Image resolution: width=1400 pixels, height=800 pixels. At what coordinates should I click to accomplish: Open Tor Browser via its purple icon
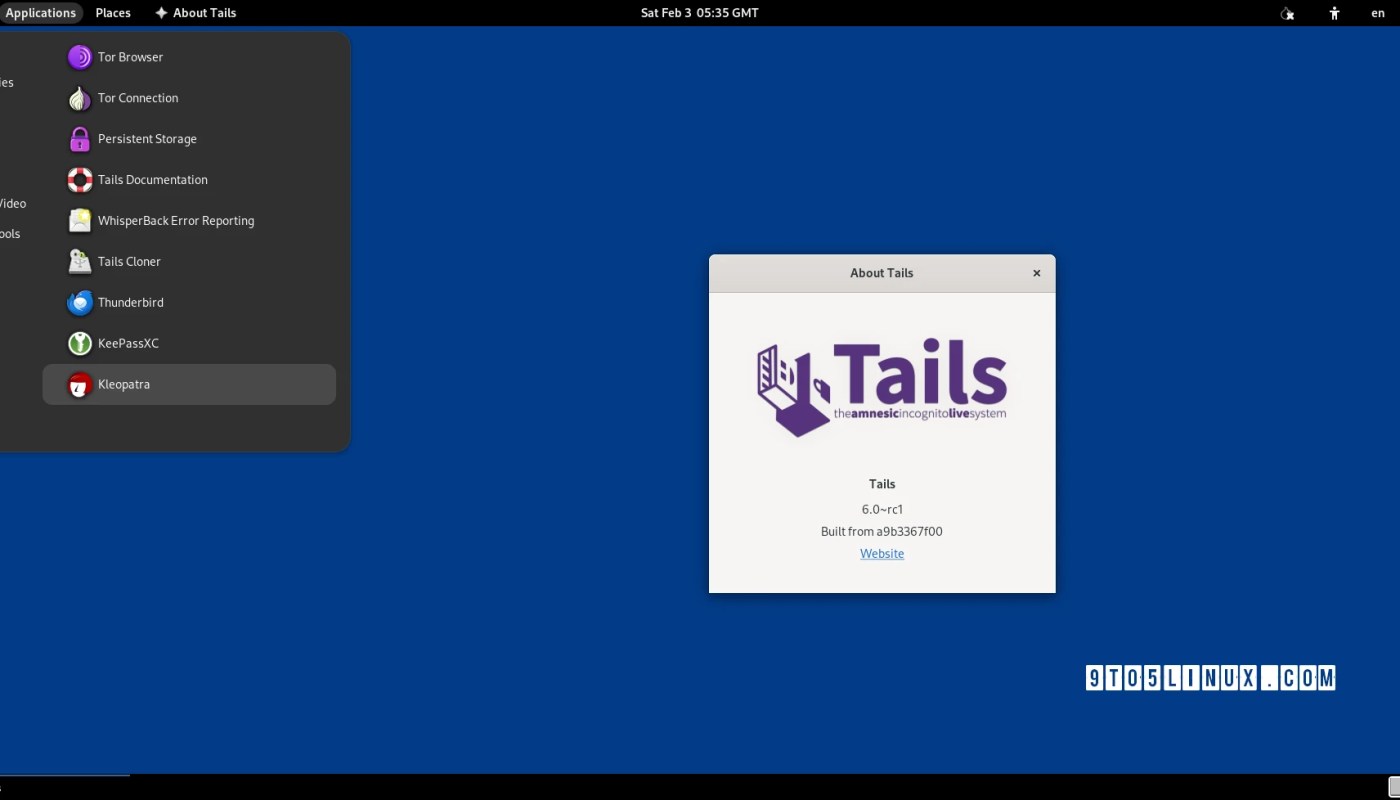(x=80, y=57)
